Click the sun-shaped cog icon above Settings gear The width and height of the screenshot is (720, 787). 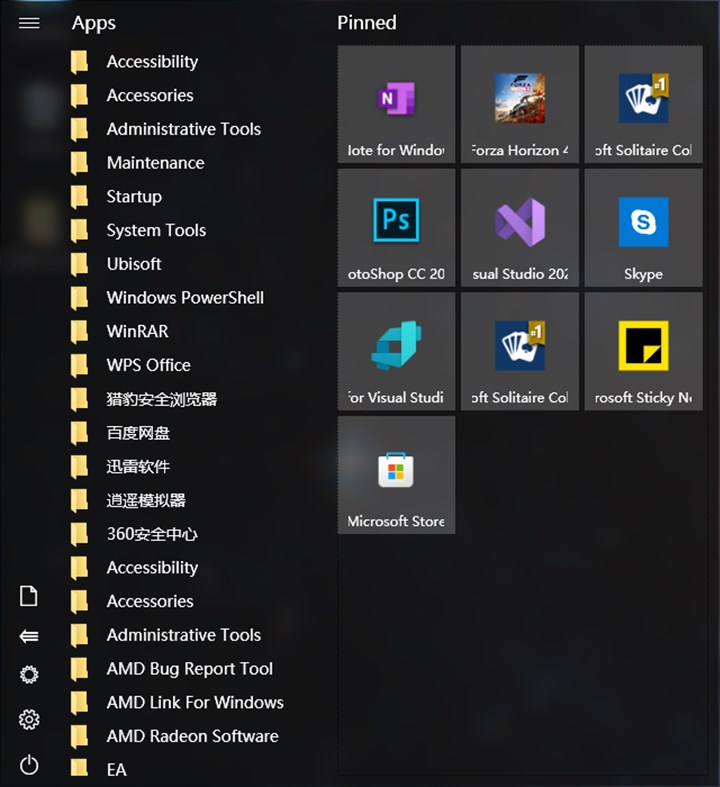(29, 675)
